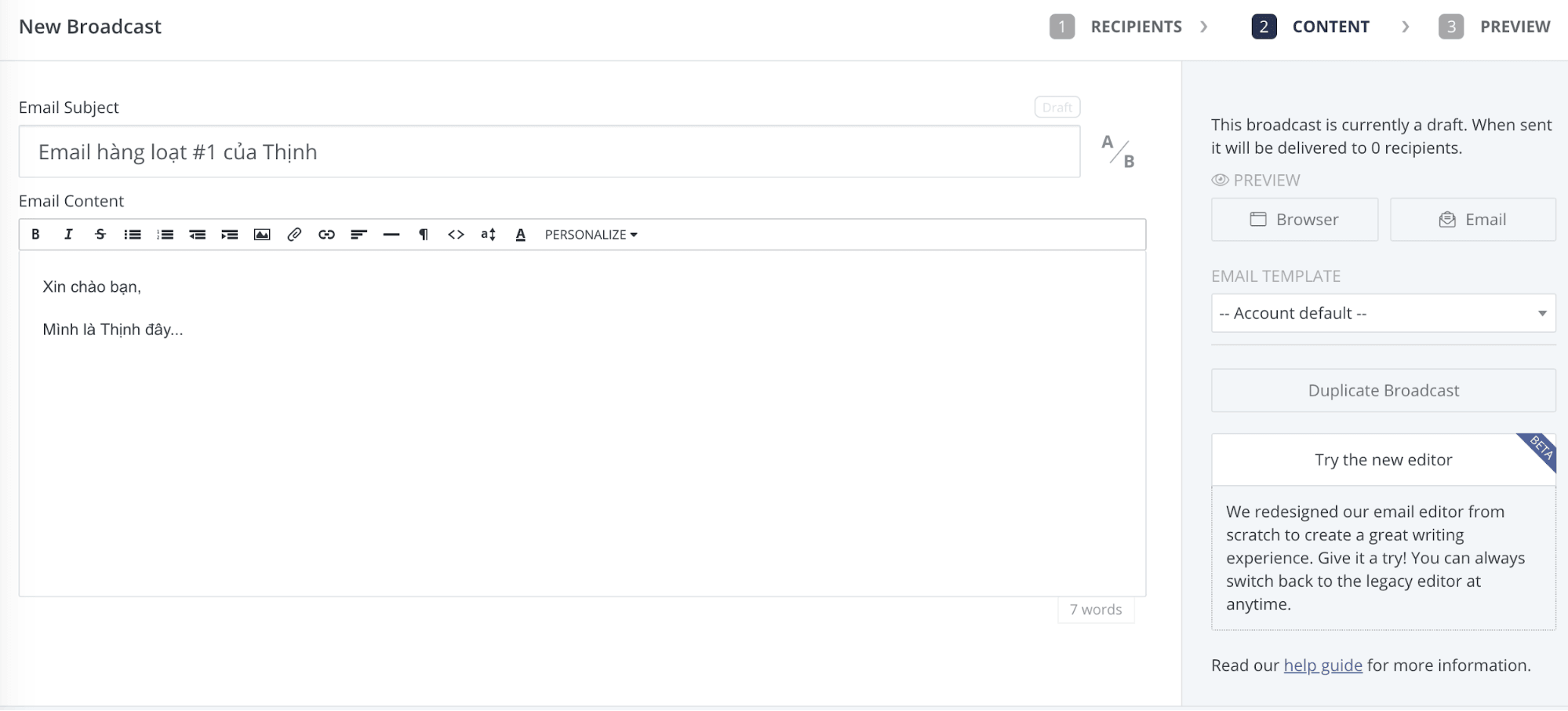Insert a horizontal line
The image size is (1568, 711).
coord(391,235)
